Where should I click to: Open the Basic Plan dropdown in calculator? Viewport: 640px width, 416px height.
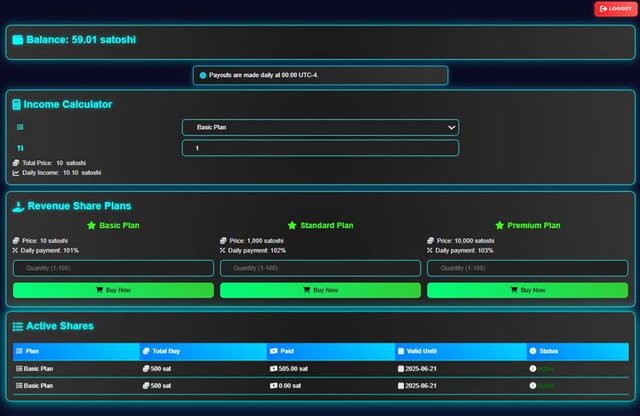(319, 127)
